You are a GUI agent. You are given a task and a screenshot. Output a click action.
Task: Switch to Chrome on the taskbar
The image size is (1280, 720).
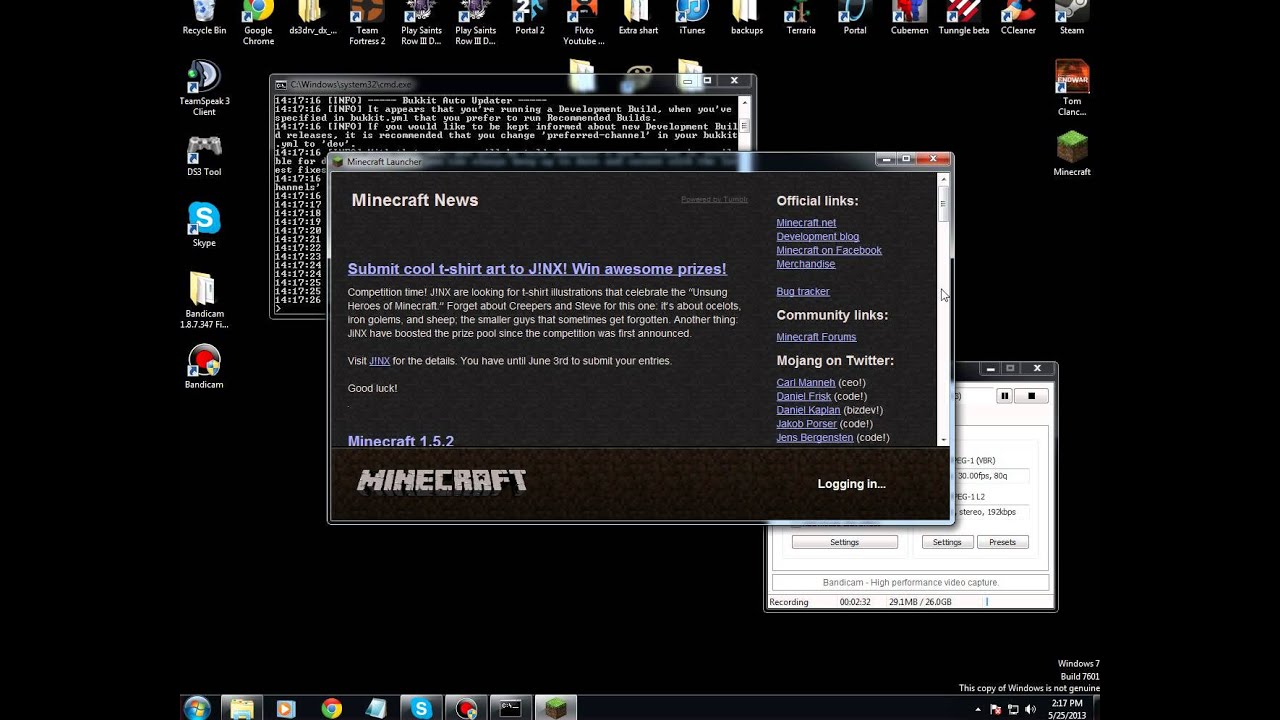click(331, 708)
